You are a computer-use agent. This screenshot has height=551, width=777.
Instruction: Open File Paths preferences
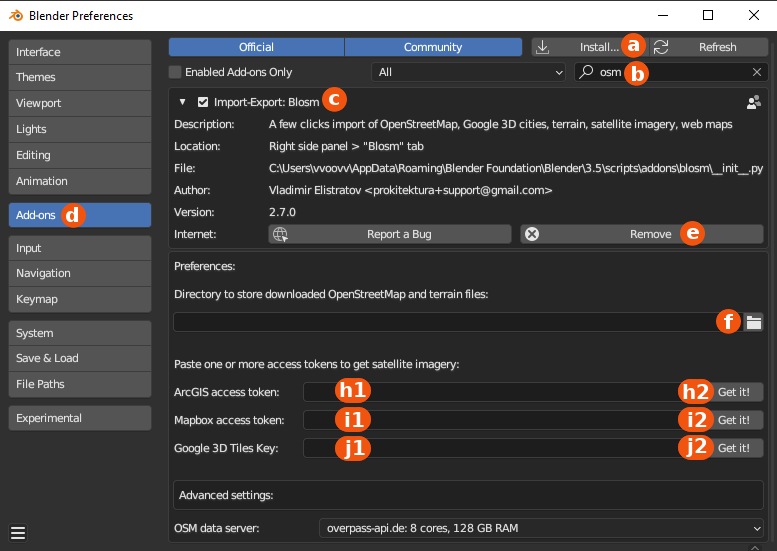pyautogui.click(x=80, y=384)
